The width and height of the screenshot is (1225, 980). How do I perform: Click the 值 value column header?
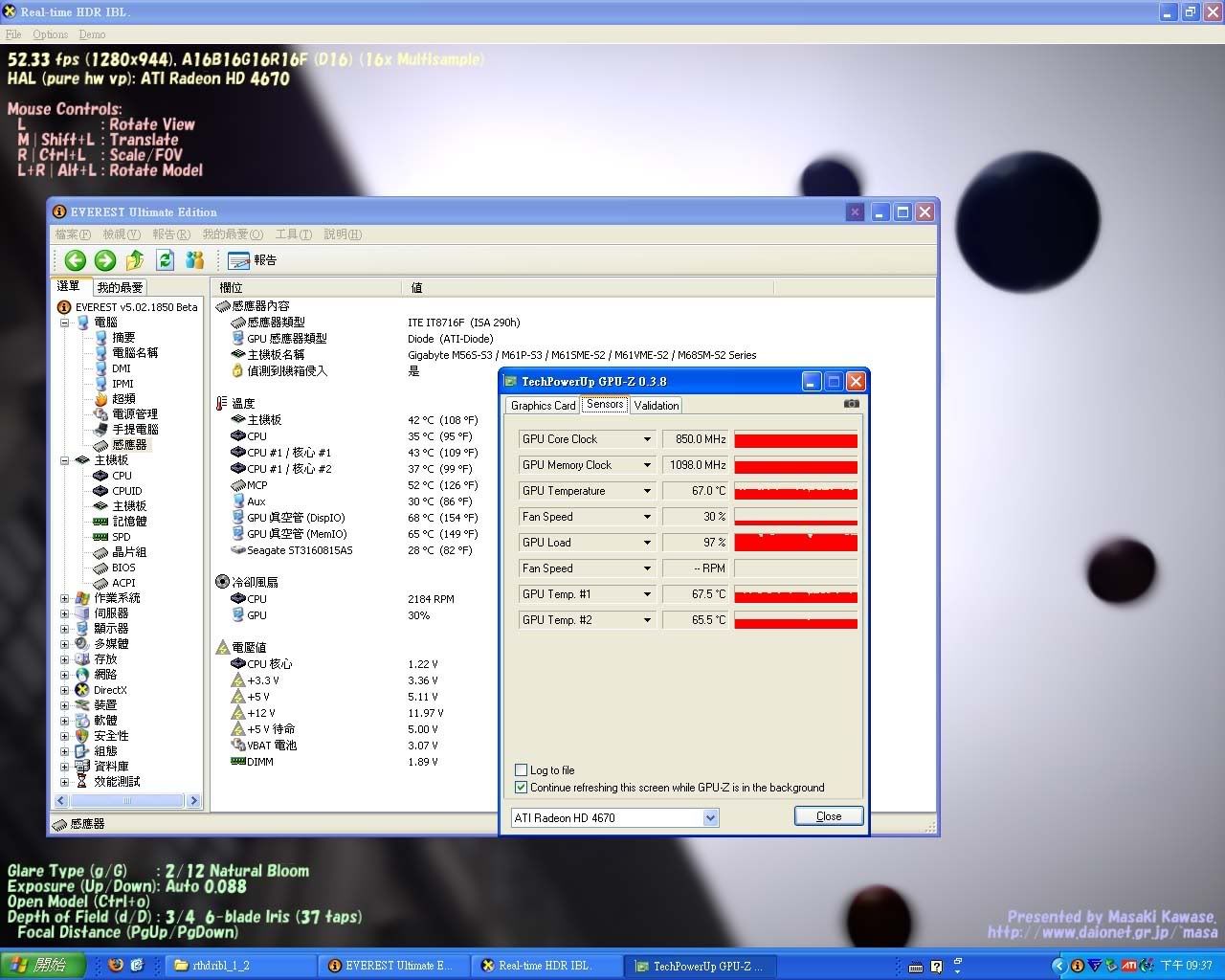(588, 287)
